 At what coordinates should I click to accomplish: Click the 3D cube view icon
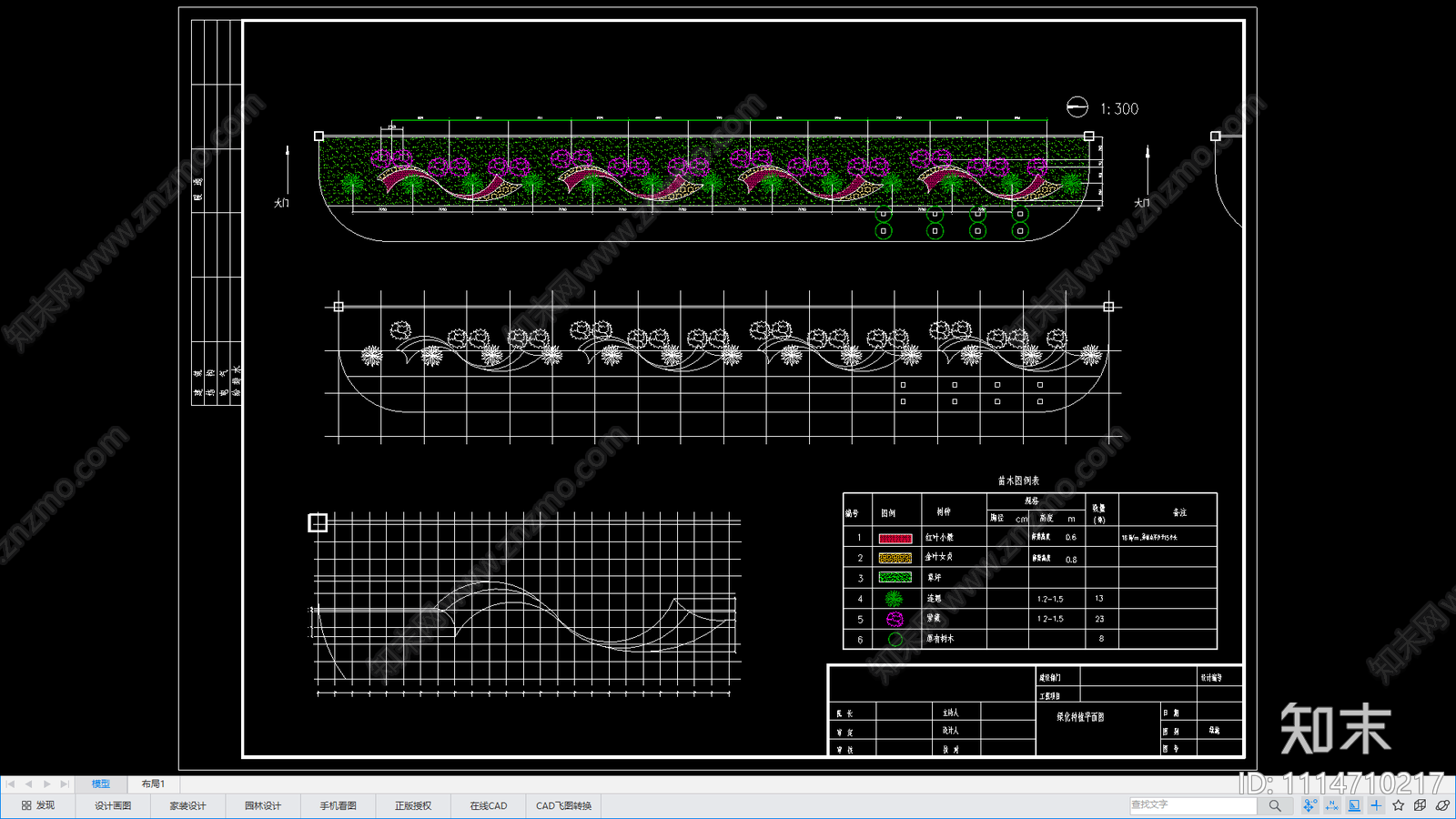coord(1421,805)
